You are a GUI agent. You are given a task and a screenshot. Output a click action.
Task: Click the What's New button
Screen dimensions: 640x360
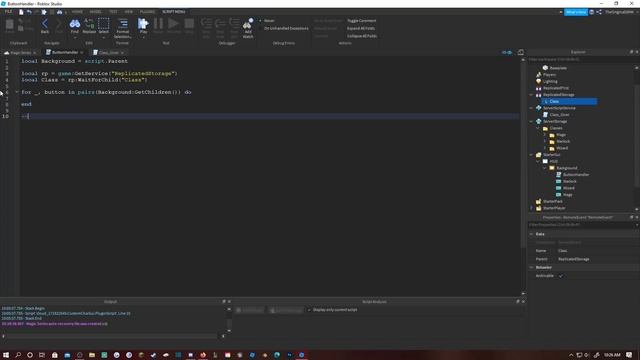[576, 12]
